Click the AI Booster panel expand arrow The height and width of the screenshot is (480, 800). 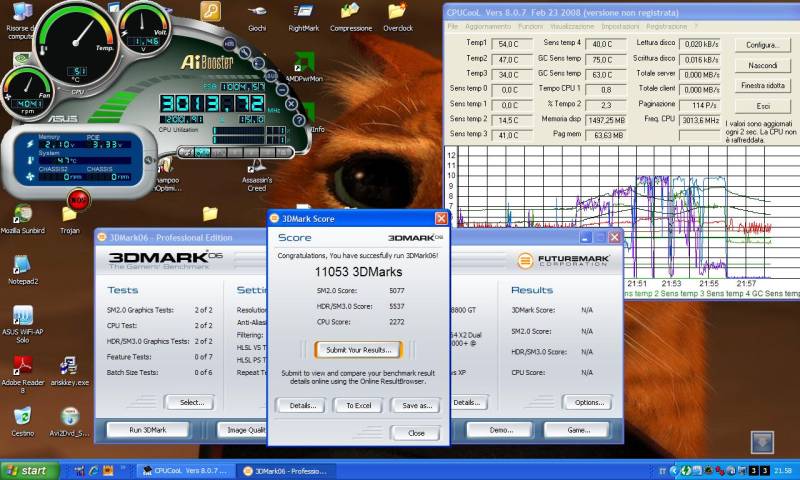click(148, 160)
